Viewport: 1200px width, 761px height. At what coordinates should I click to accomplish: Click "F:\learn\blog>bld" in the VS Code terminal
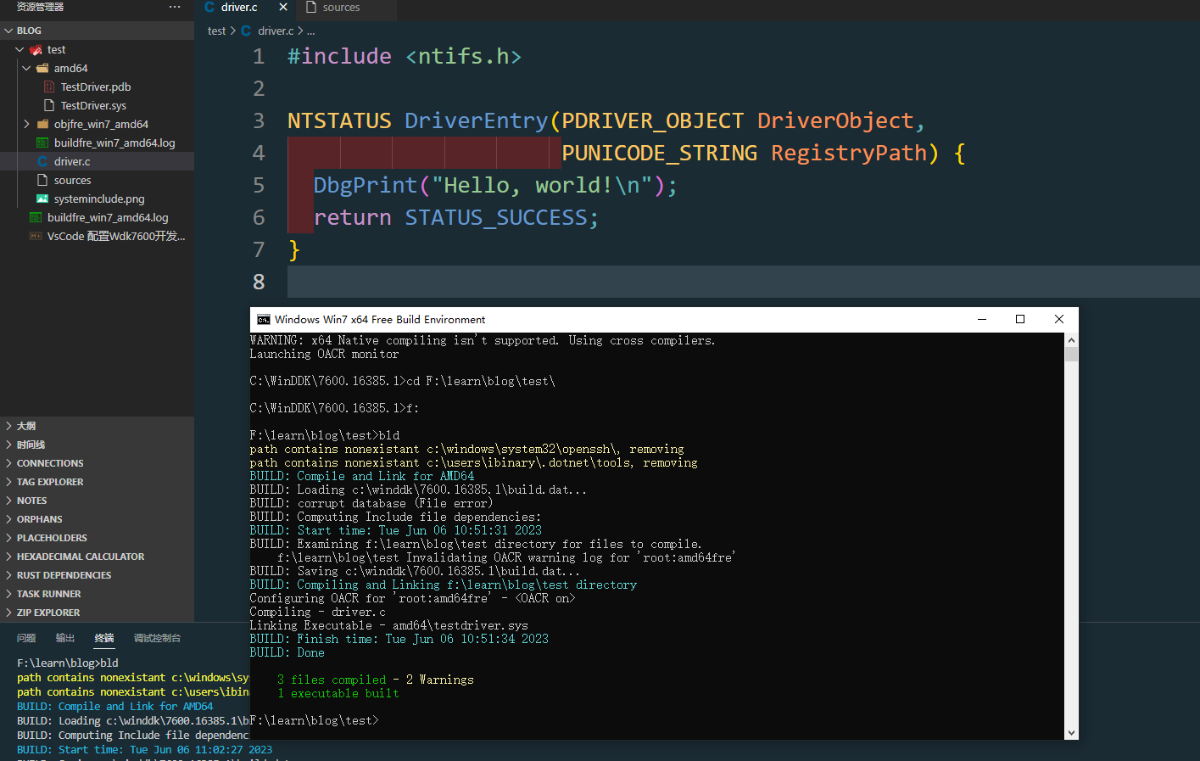(67, 663)
